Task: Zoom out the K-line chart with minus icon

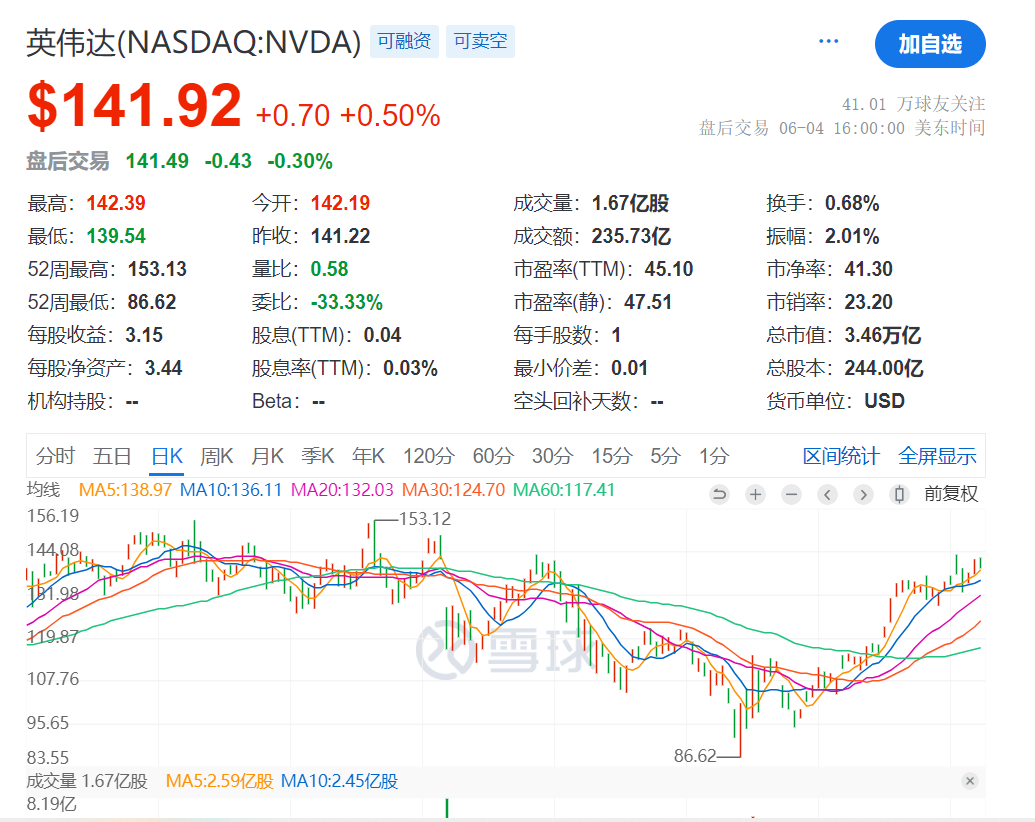Action: click(791, 494)
